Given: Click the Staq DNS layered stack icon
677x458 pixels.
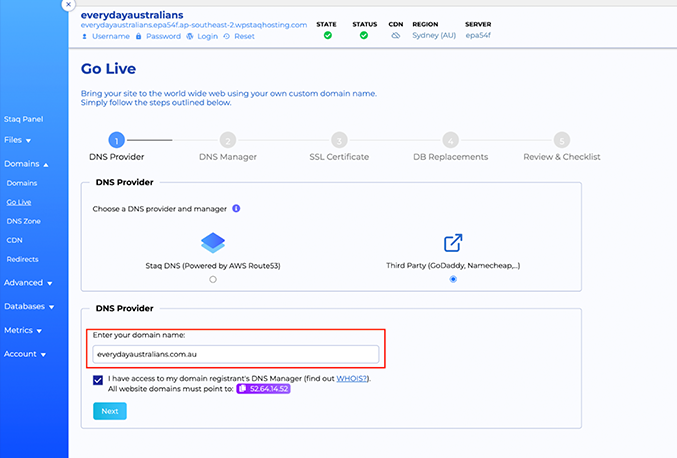Looking at the screenshot, I should tap(213, 243).
